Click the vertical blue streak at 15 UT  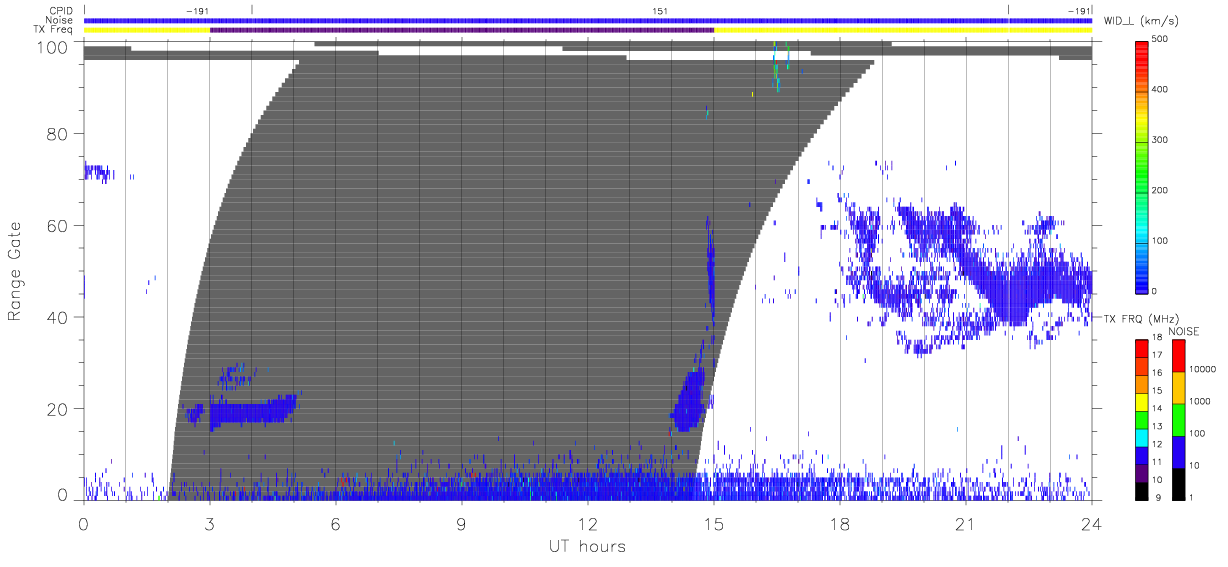[x=711, y=265]
